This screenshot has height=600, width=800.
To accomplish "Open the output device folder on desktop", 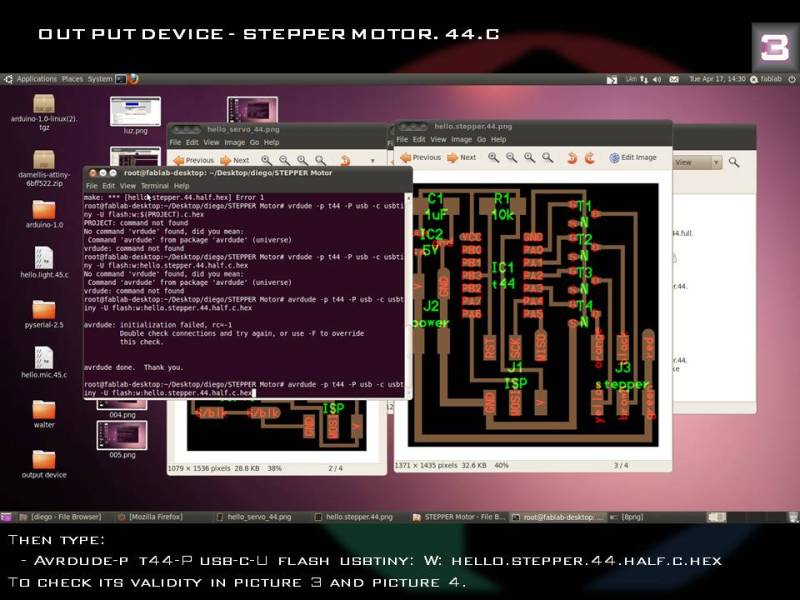I will (44, 464).
